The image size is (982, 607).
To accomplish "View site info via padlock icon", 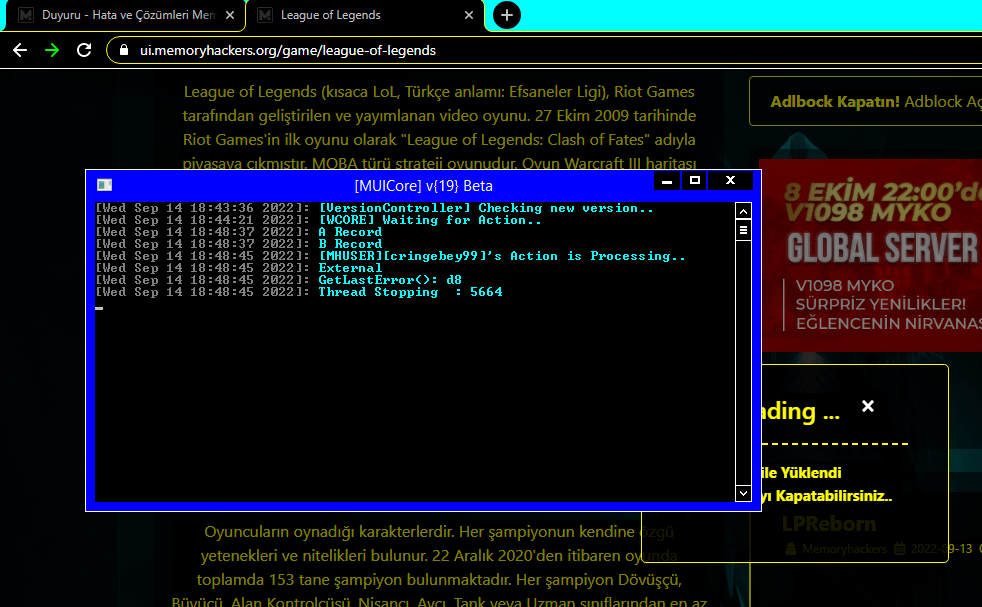I will click(124, 50).
